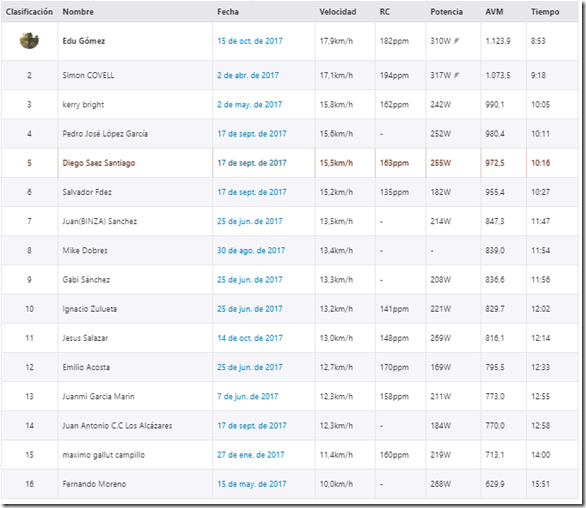Open Diego Saez Santiago's 17 de sept. activity
Screen dimensions: 586x508
pos(252,163)
